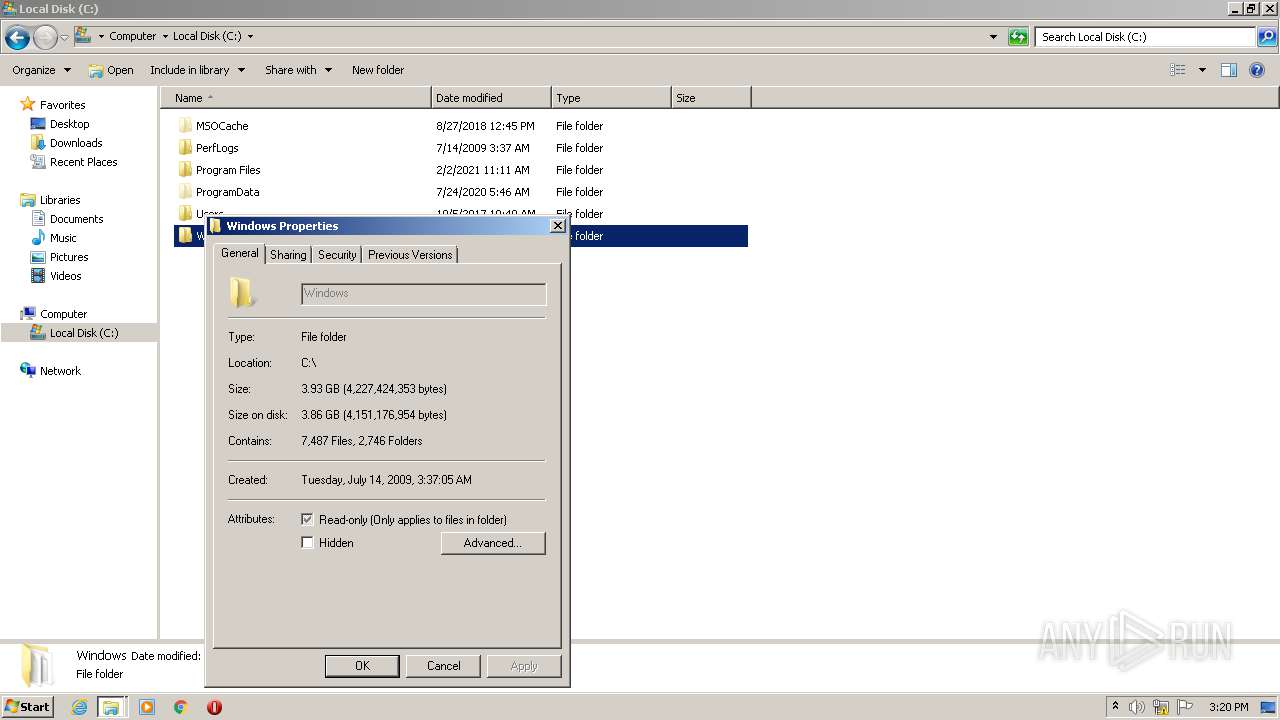Click the network tray icon

coord(1161,707)
